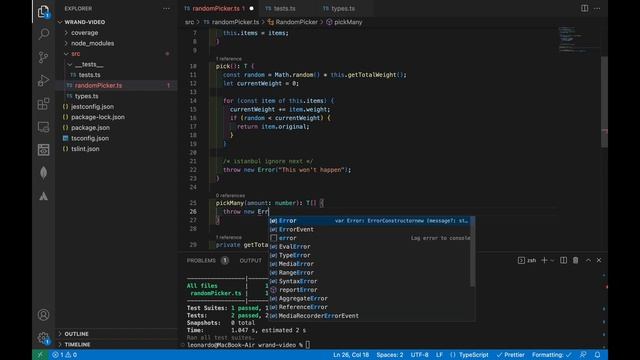
Task: Kill terminal with trash icon
Action: 576,260
